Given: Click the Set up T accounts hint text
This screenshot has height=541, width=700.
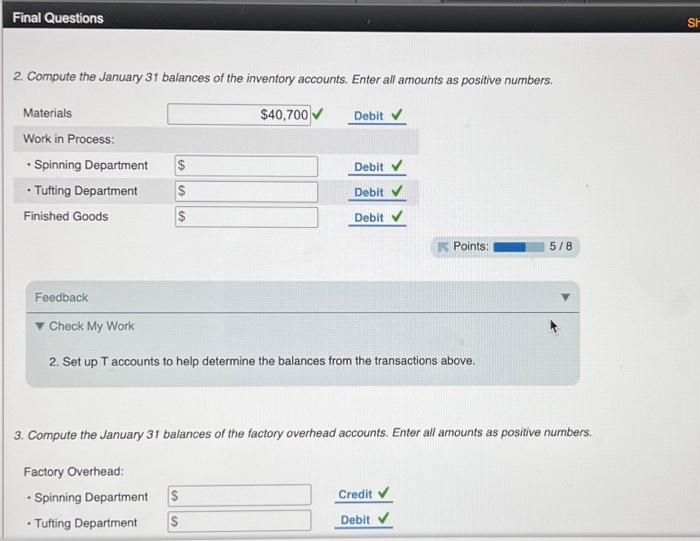Looking at the screenshot, I should click(262, 361).
